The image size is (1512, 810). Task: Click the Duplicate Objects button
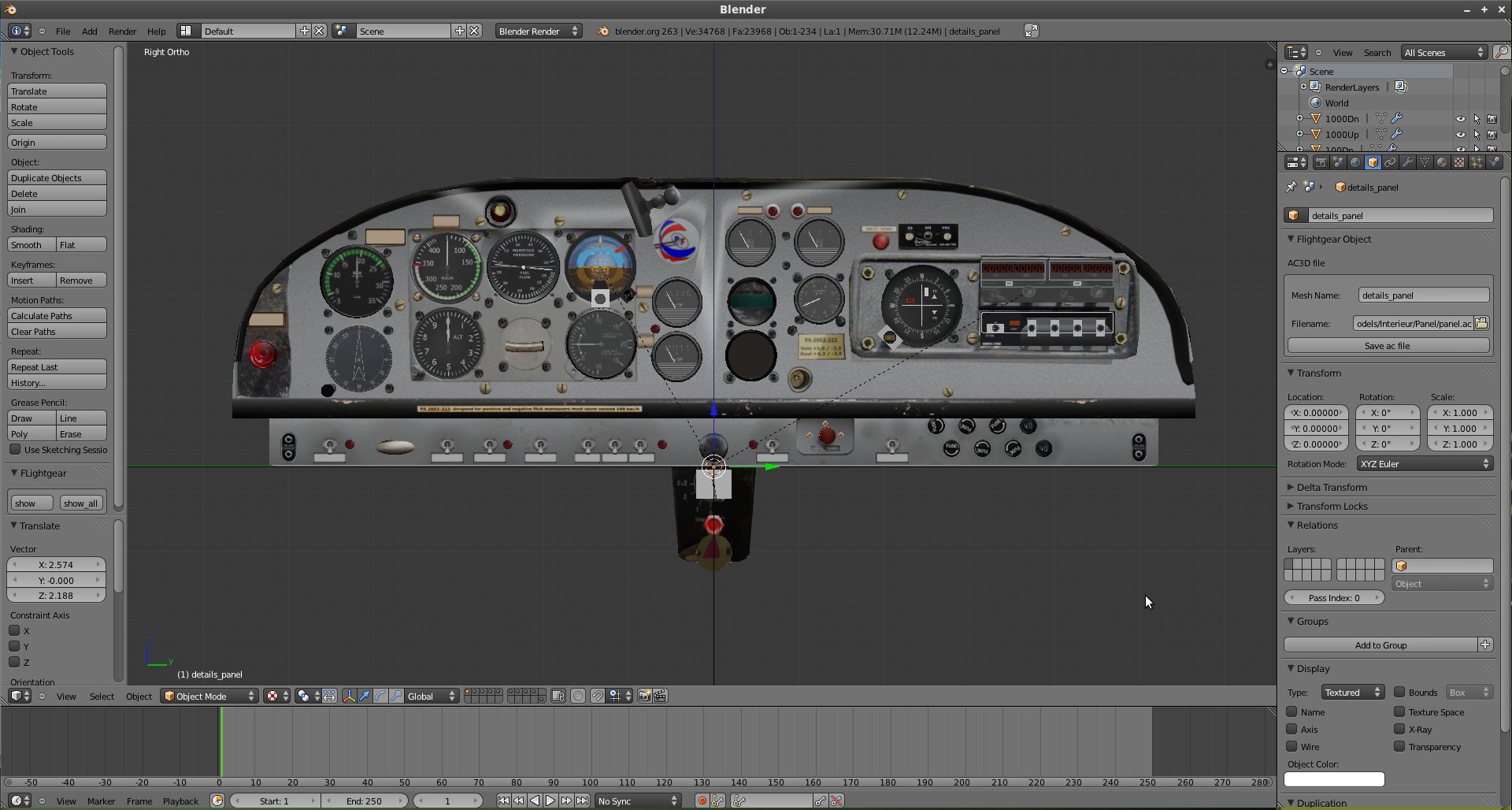tap(57, 178)
